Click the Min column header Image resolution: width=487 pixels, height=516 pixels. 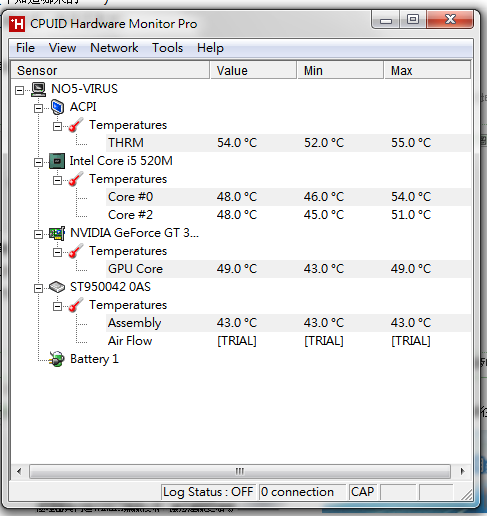click(x=340, y=70)
